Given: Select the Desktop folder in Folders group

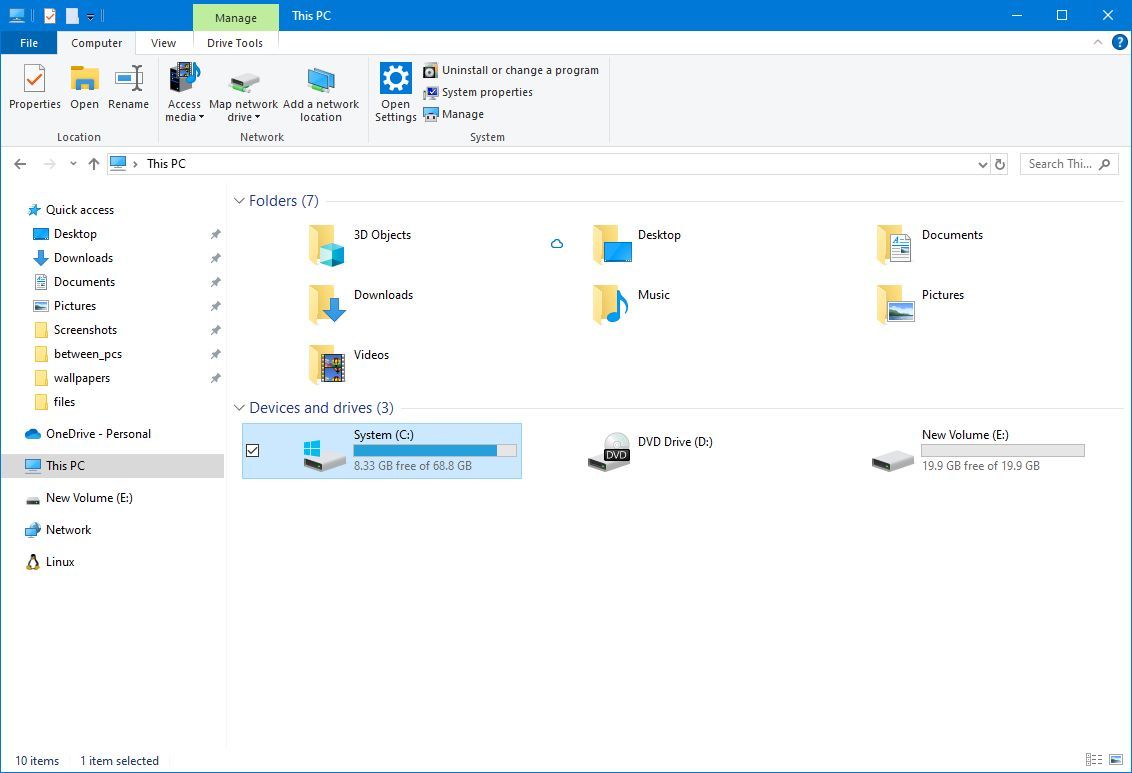Looking at the screenshot, I should point(612,245).
